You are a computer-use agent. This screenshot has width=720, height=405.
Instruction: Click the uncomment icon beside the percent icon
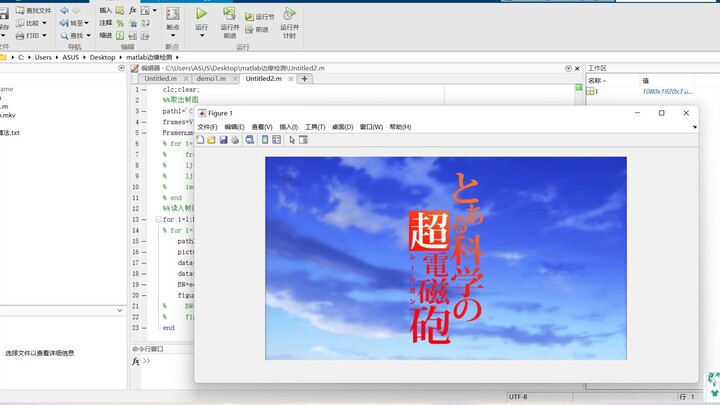[133, 23]
